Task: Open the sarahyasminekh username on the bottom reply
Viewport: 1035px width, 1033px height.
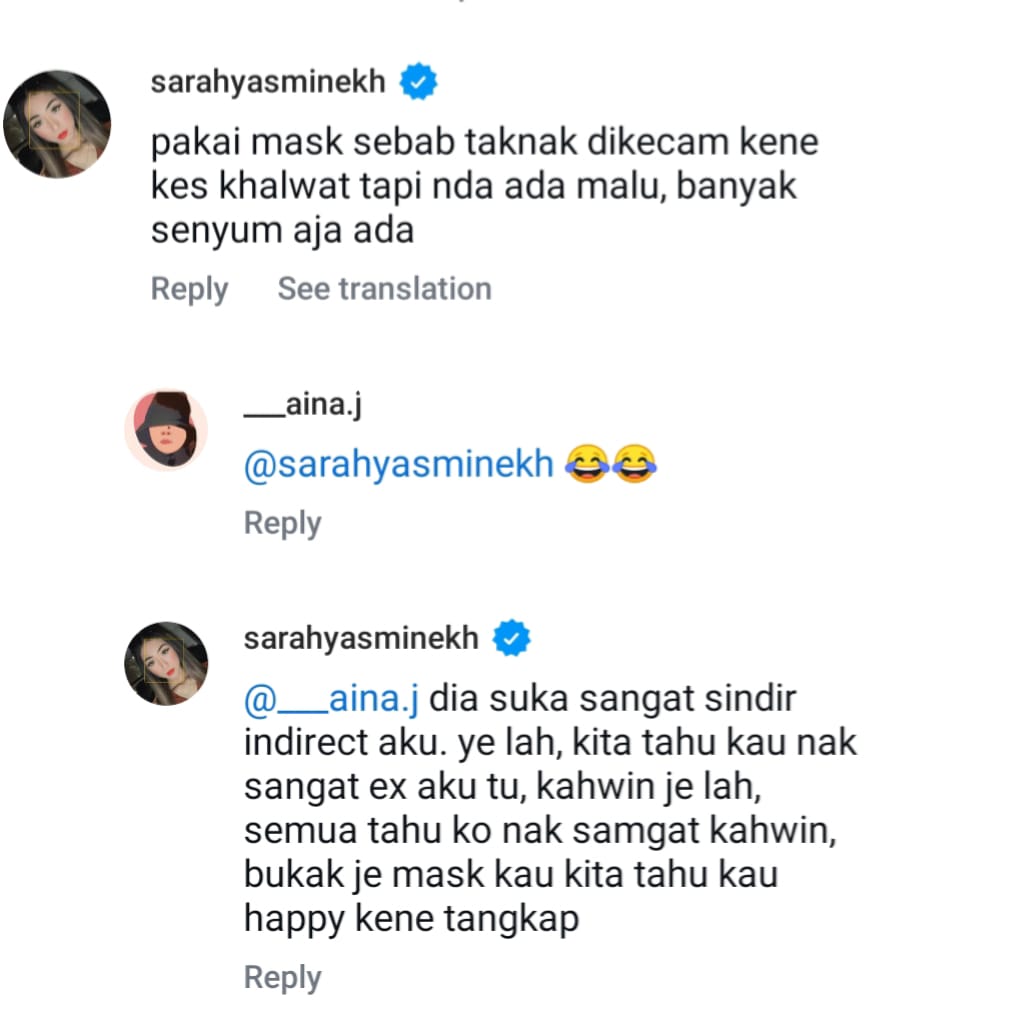Action: tap(361, 638)
